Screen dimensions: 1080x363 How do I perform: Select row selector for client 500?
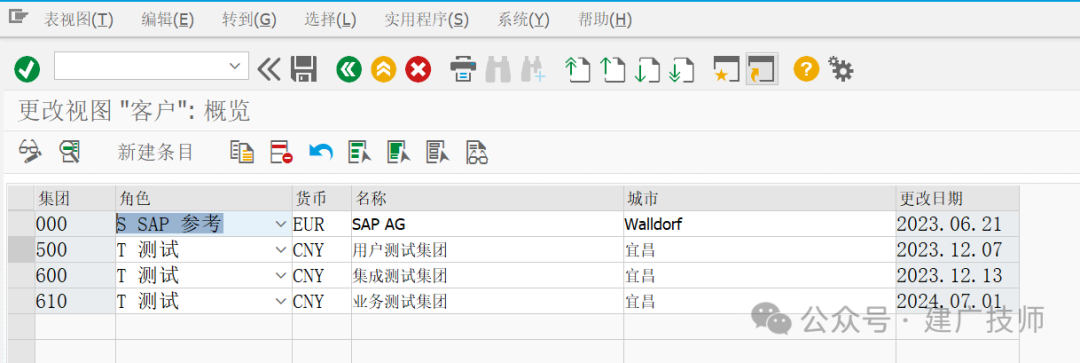(x=21, y=249)
